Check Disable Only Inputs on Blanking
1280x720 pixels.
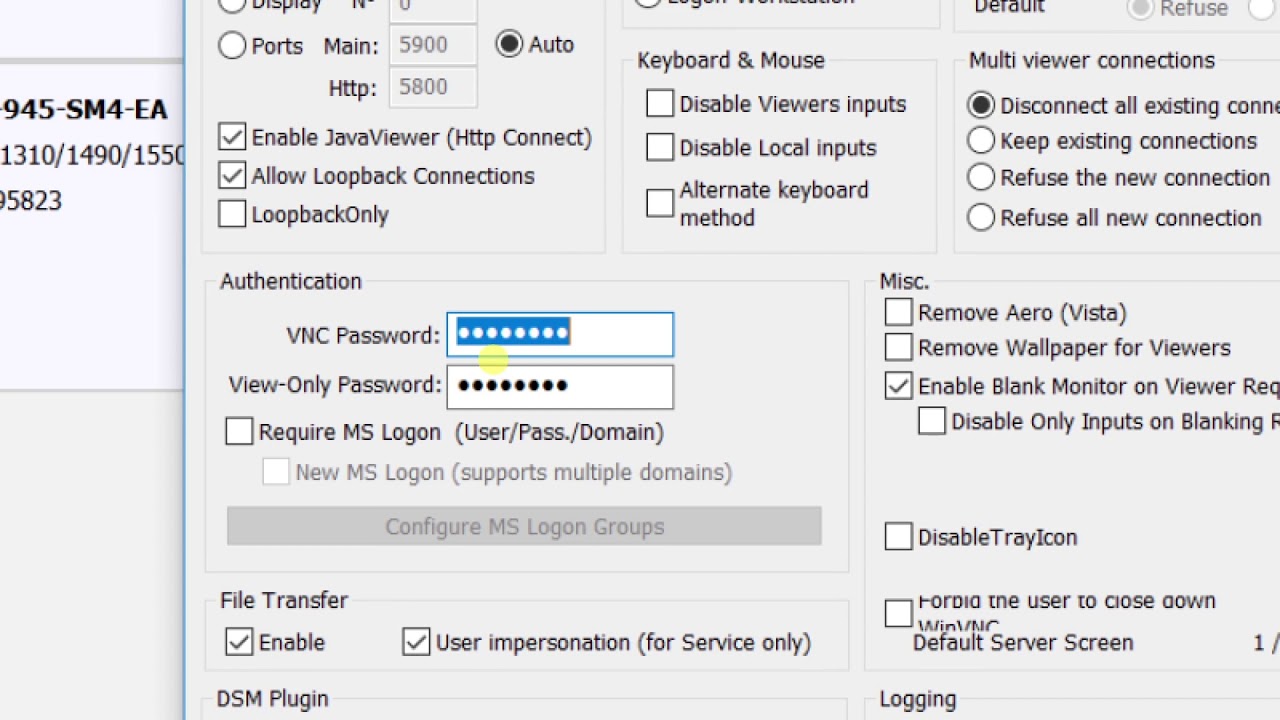click(x=932, y=421)
